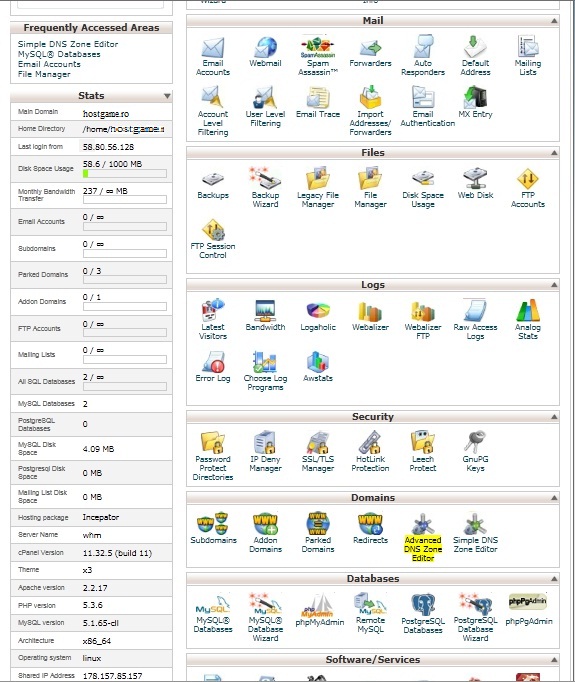
Task: View the Error Log
Action: click(213, 367)
